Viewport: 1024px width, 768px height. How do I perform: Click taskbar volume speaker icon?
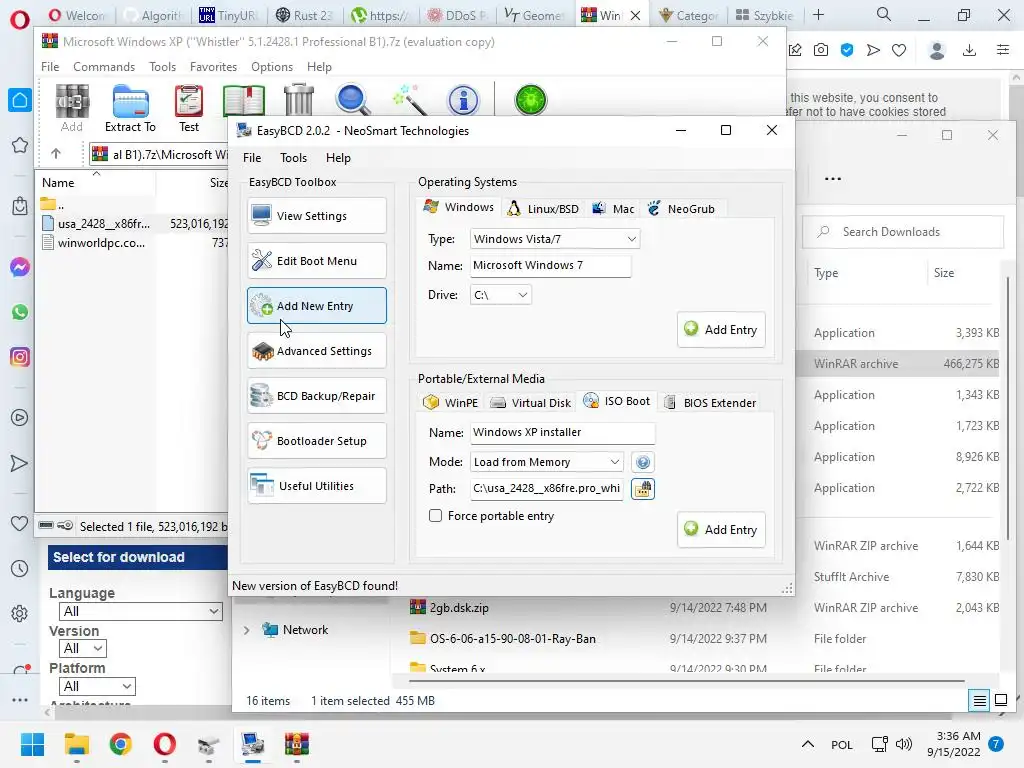[x=904, y=744]
